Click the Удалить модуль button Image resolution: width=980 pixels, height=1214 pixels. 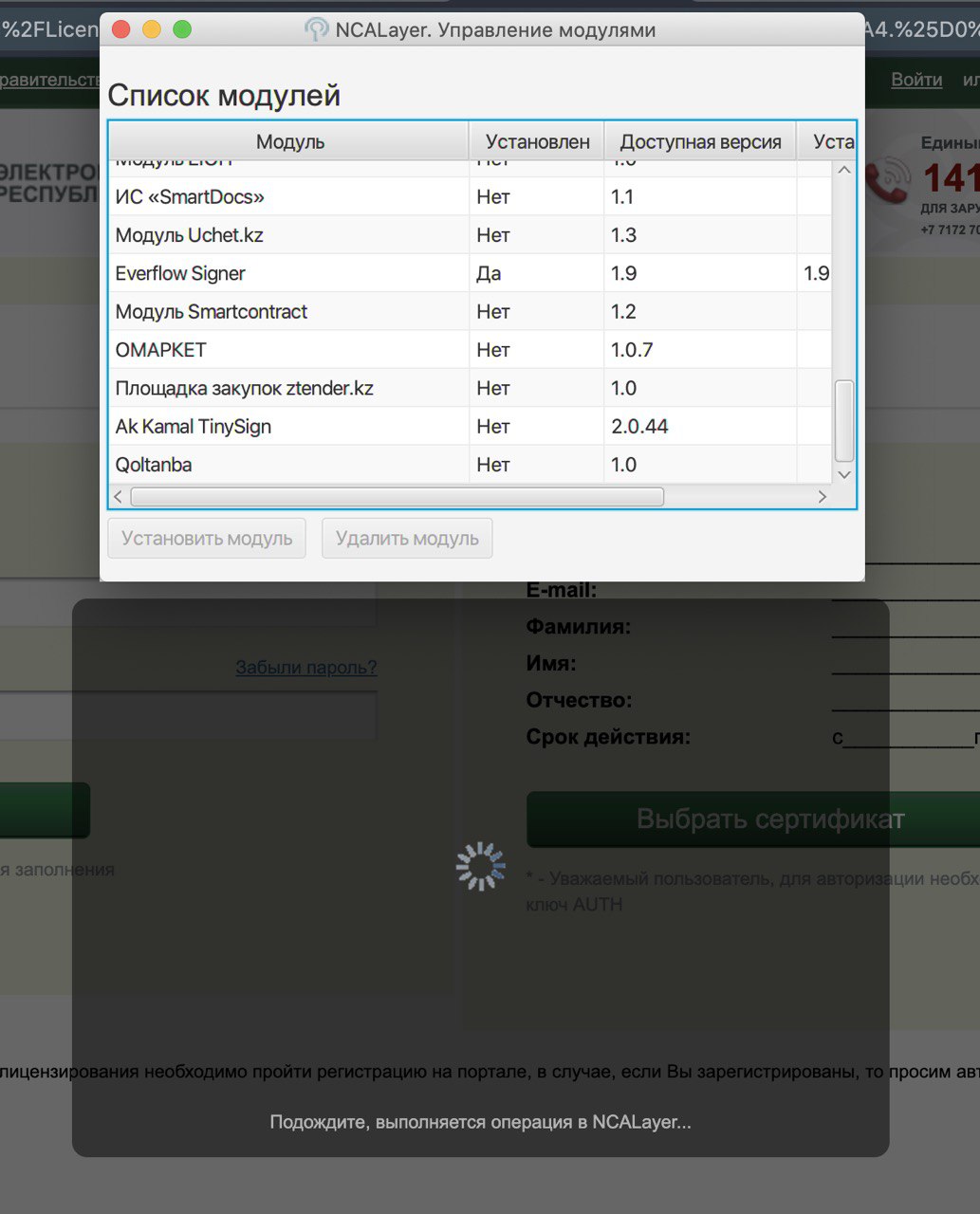[407, 538]
